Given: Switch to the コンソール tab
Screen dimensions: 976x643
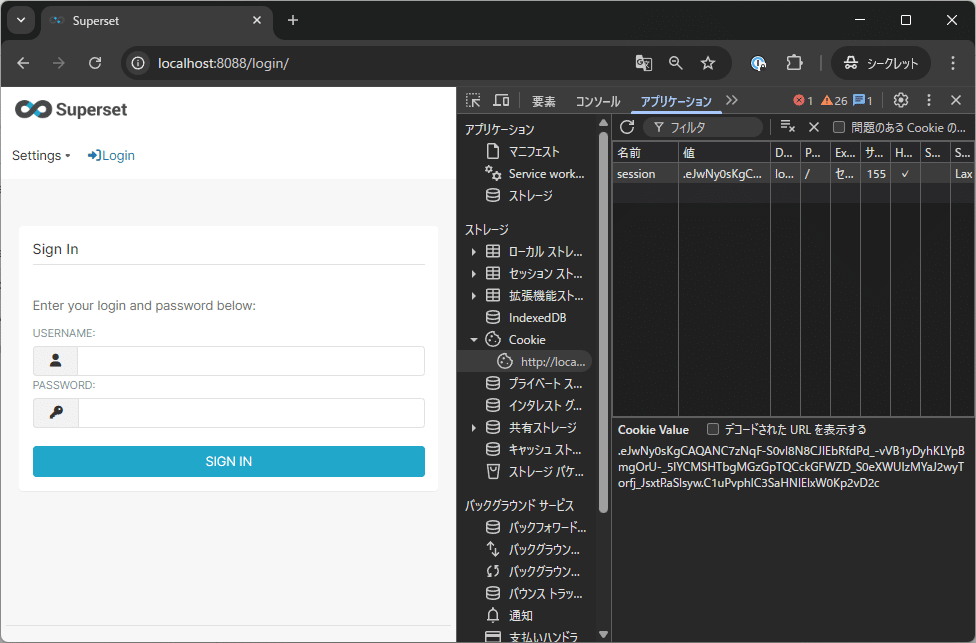Looking at the screenshot, I should point(598,101).
